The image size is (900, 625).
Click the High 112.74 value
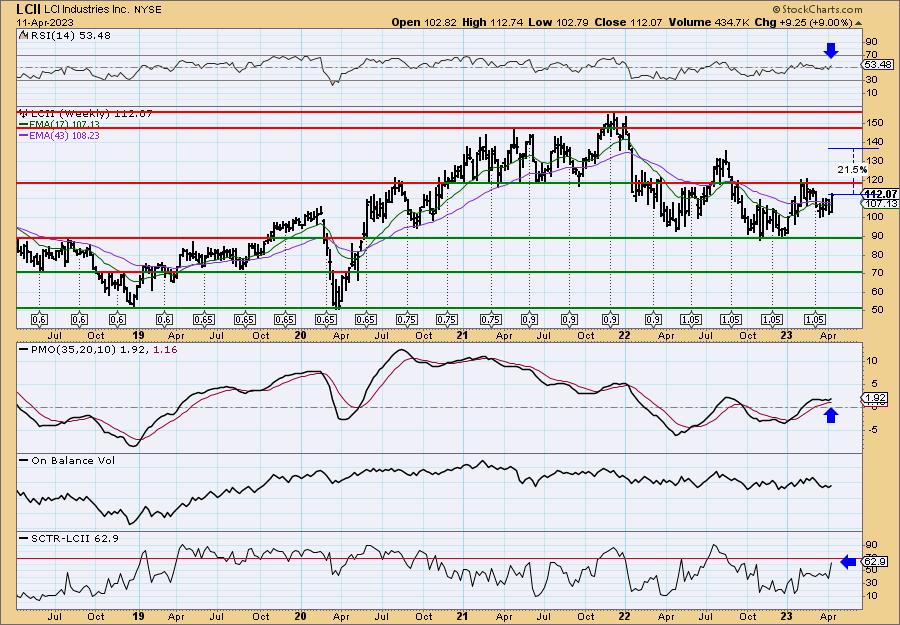pyautogui.click(x=492, y=22)
